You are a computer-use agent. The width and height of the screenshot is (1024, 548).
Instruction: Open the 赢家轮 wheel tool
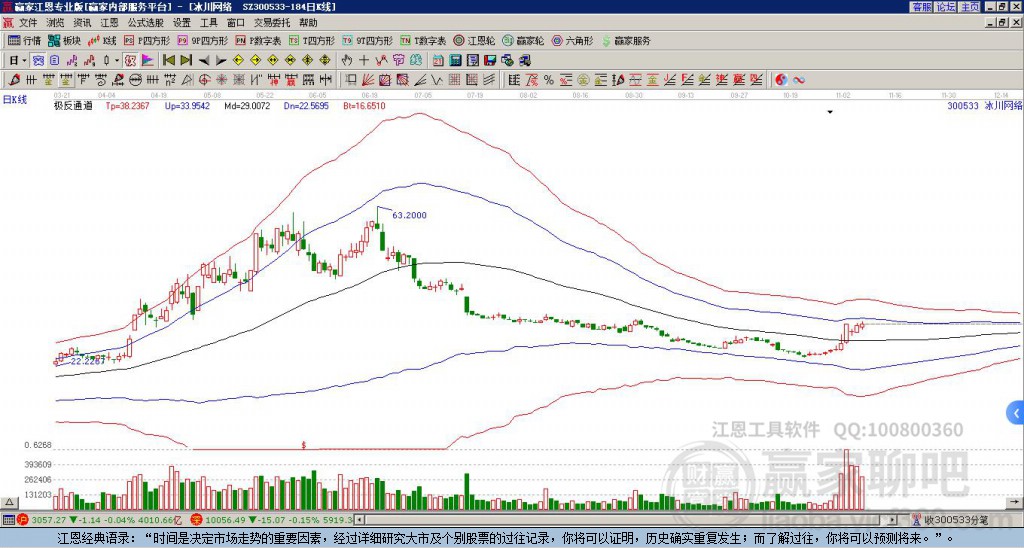click(x=523, y=40)
